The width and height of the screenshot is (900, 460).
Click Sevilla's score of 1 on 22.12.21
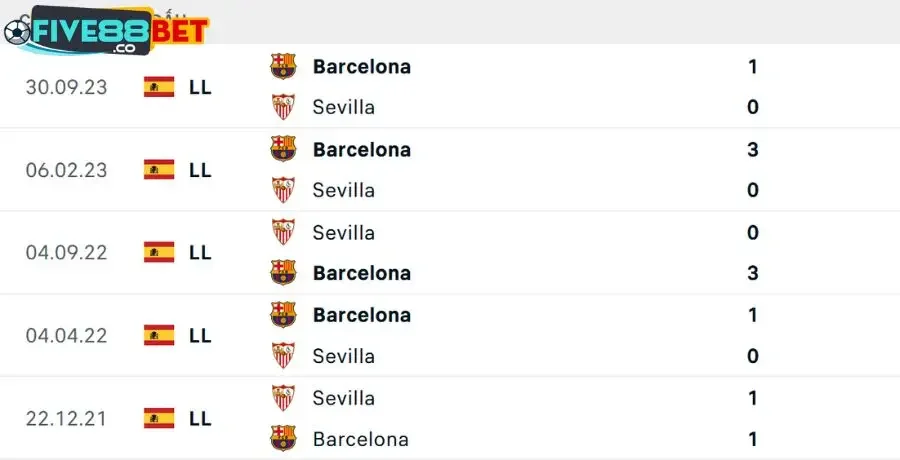pos(753,398)
